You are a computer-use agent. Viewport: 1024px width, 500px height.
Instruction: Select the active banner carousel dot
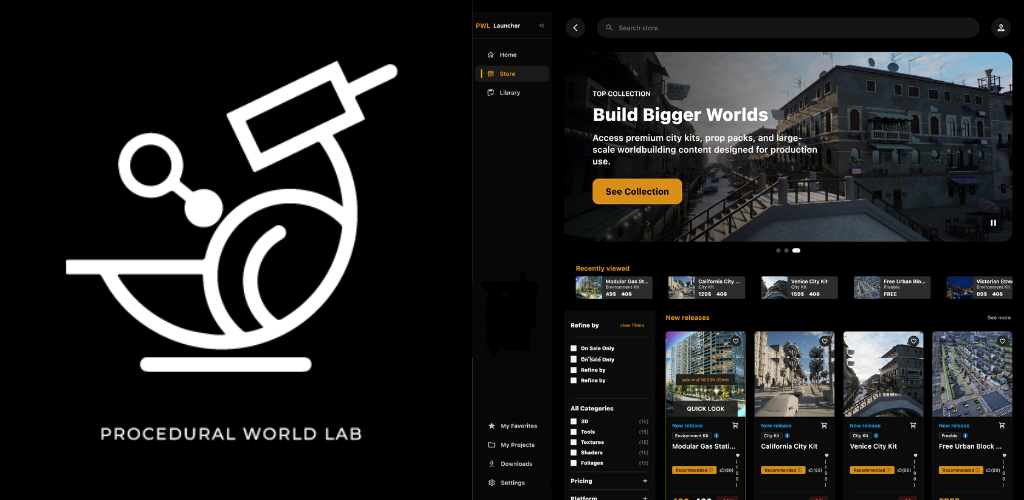point(796,251)
